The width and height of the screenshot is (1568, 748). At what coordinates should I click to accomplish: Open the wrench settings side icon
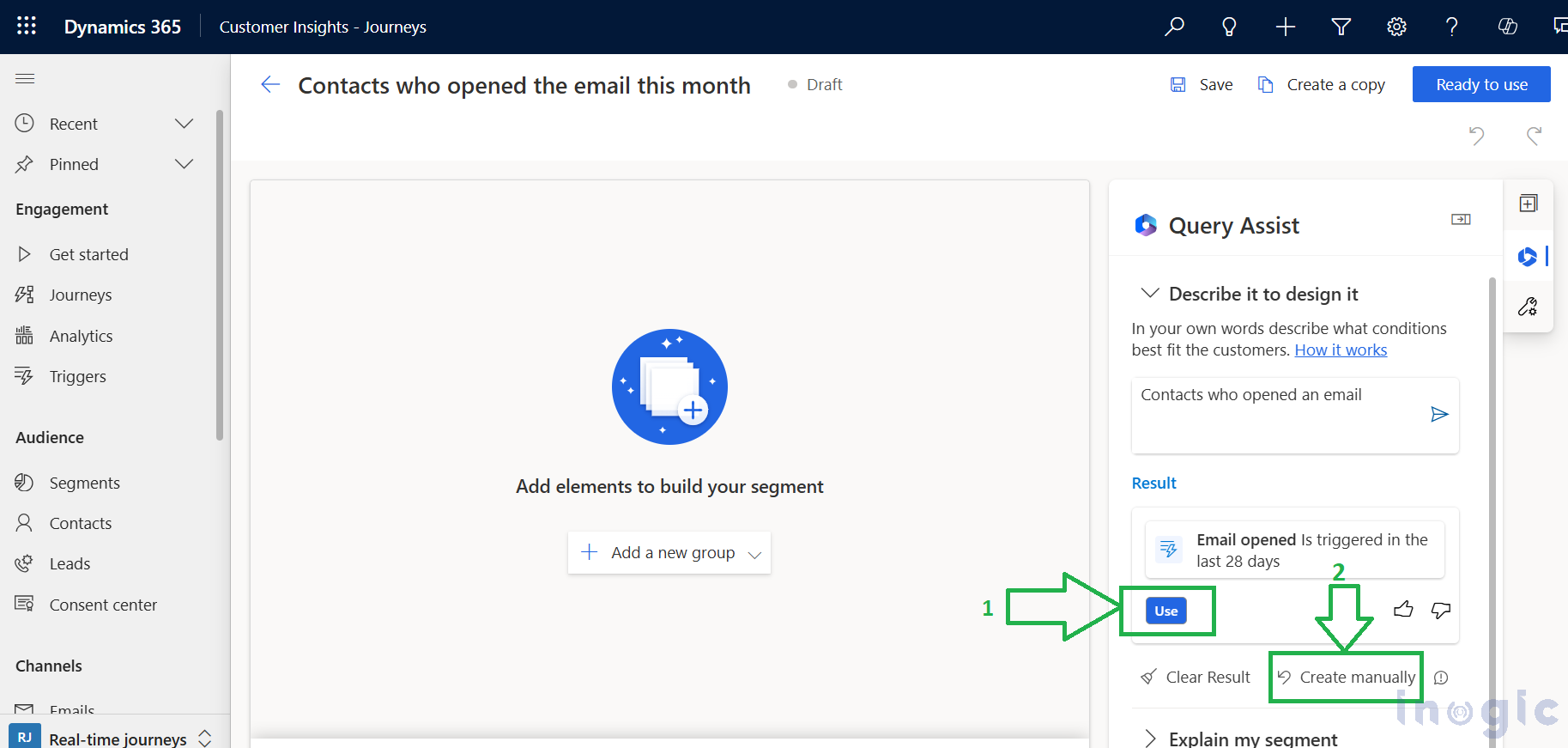pyautogui.click(x=1528, y=307)
